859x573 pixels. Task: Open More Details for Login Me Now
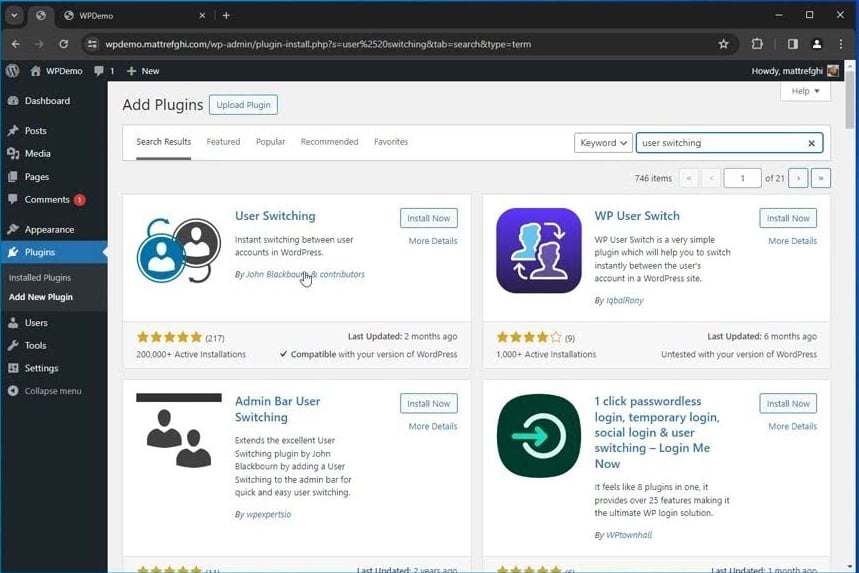click(792, 426)
